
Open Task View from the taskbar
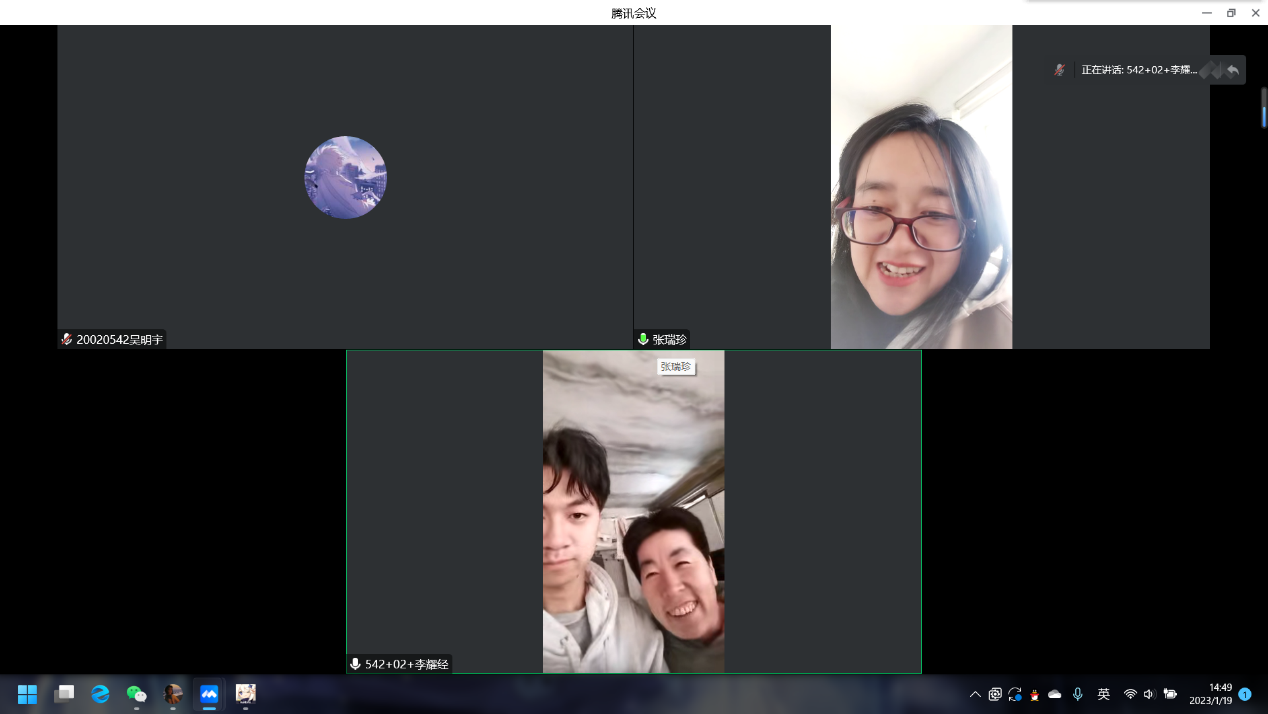64,694
